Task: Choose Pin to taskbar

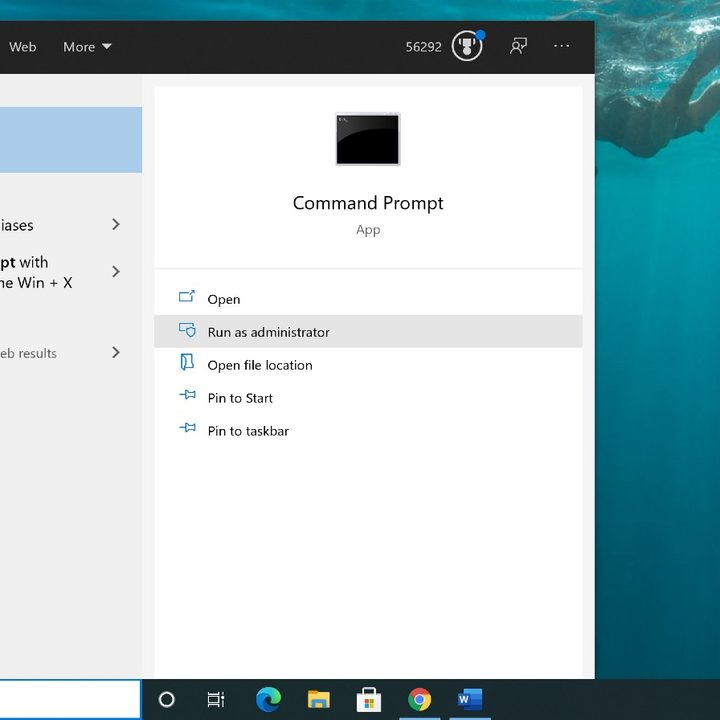Action: (x=368, y=431)
